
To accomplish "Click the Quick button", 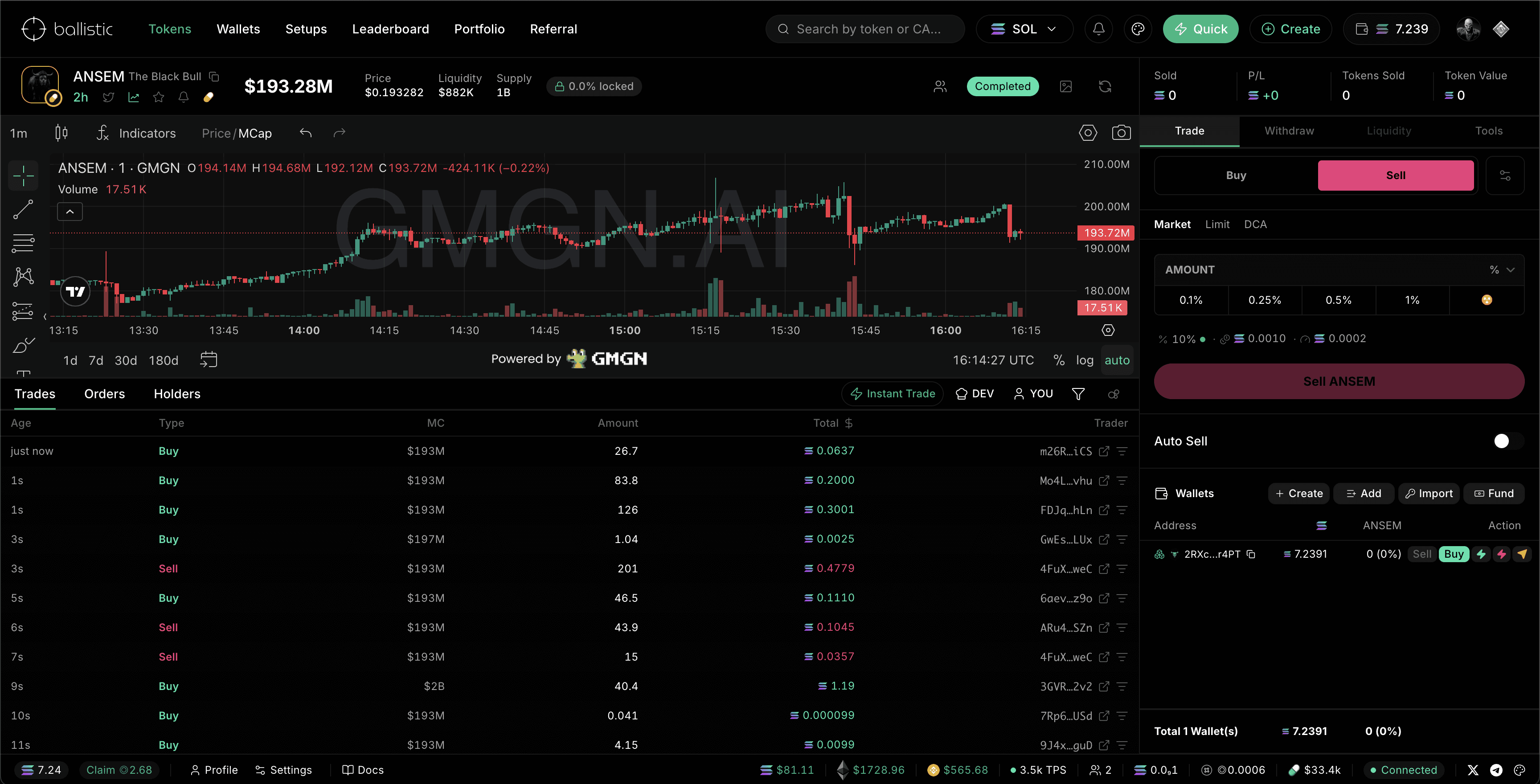I will (1200, 29).
